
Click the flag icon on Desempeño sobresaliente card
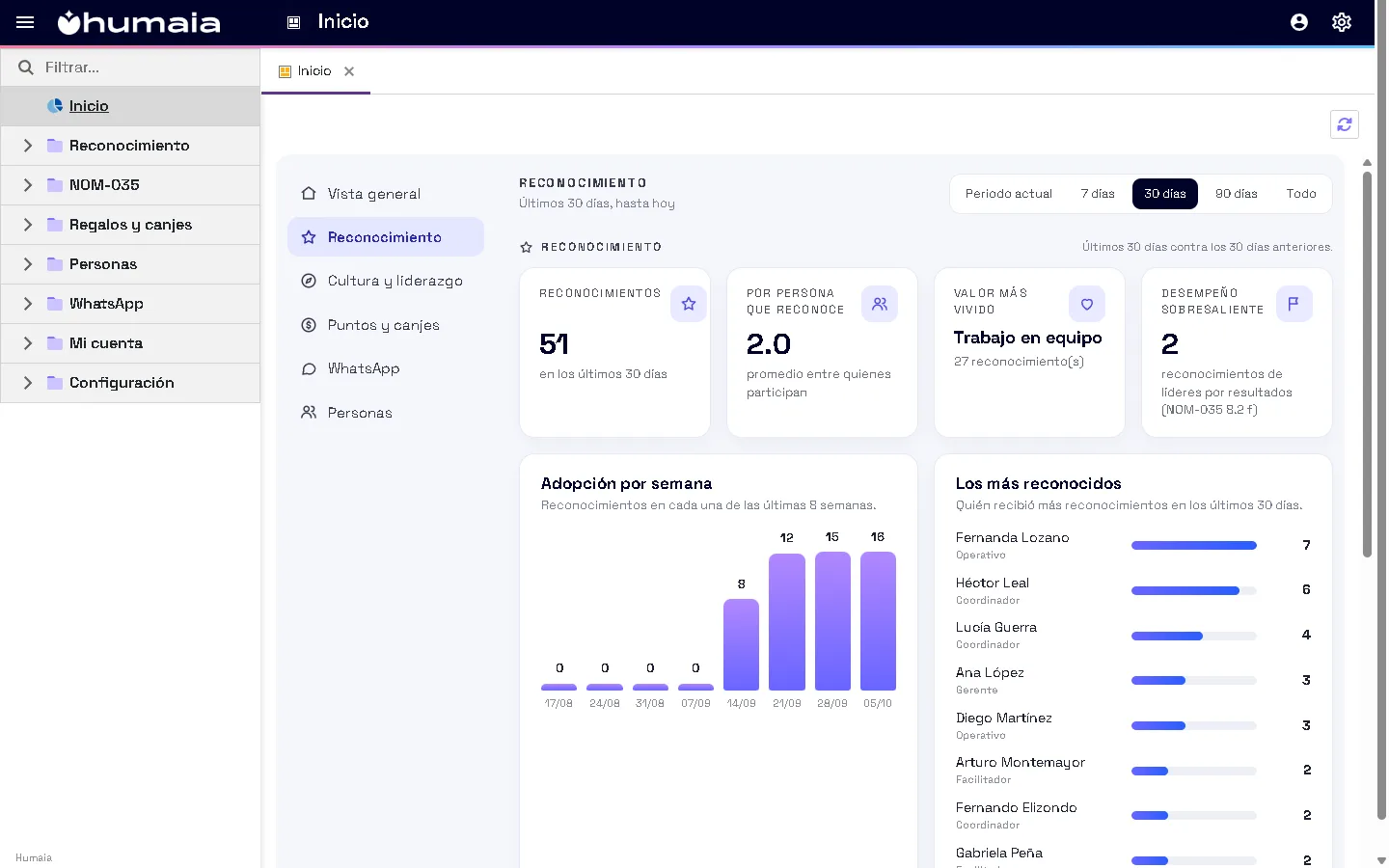[x=1294, y=304]
